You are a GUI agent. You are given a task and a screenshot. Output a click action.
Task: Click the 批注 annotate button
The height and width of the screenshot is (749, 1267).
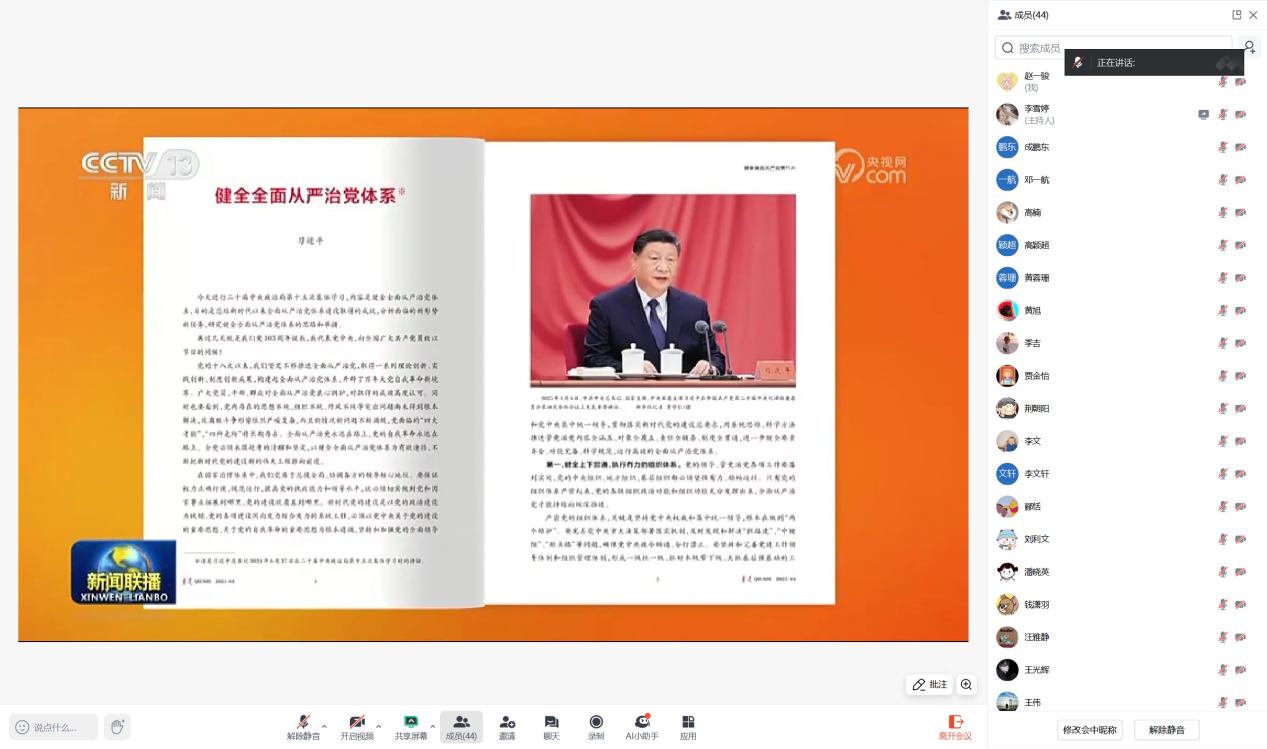929,685
